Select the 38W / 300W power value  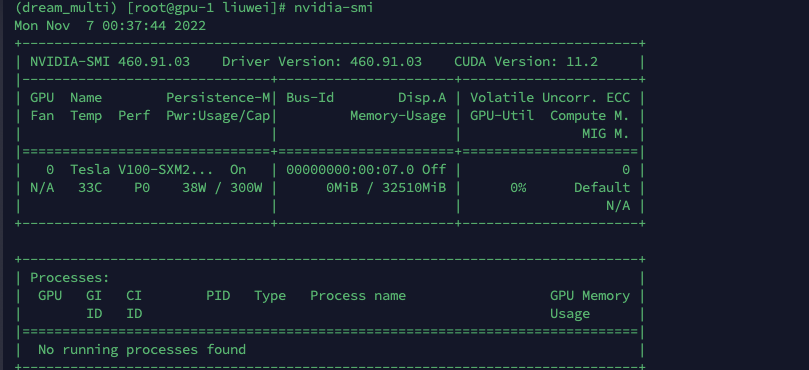(222, 188)
